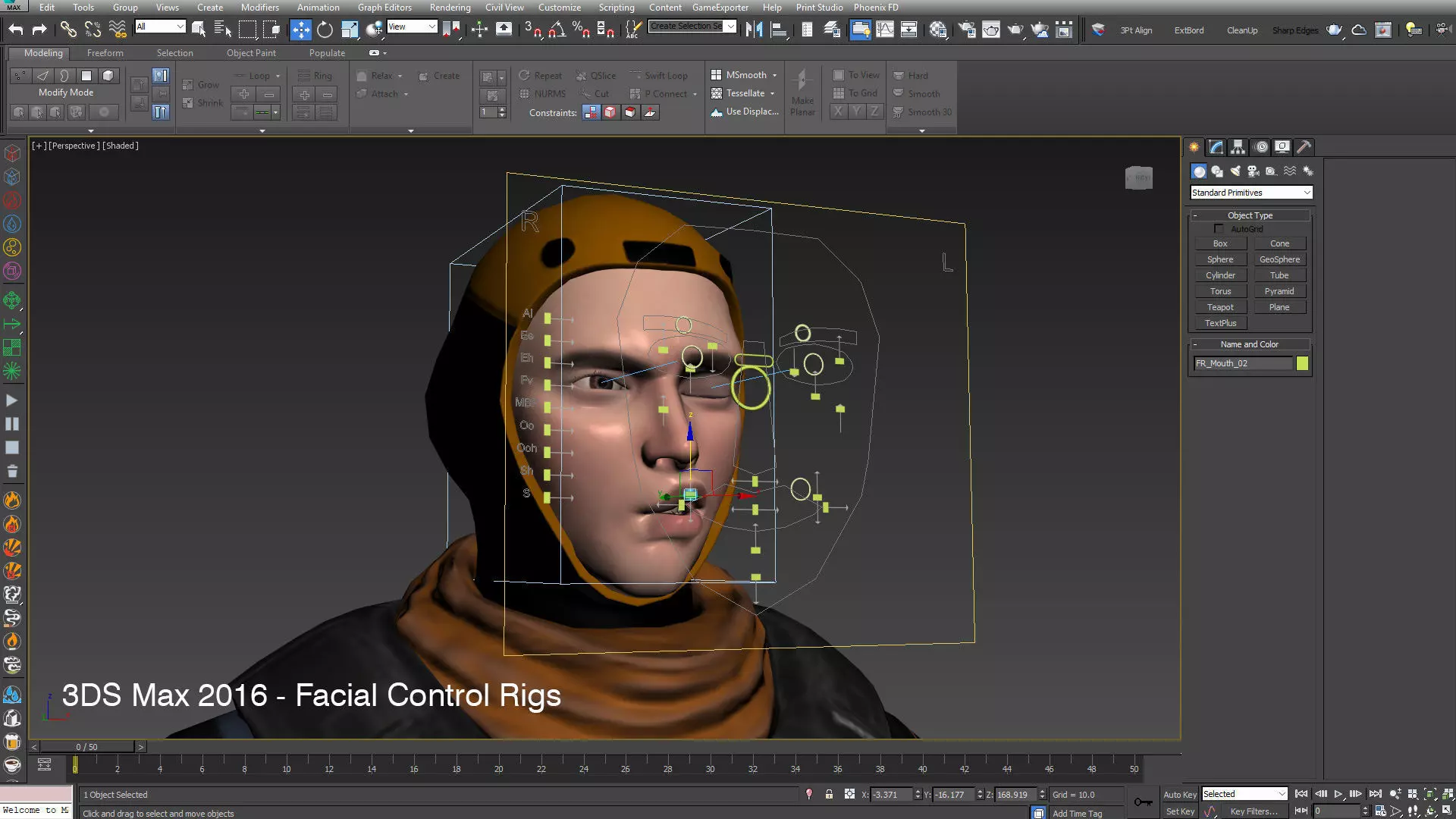
Task: Click the Redo arrow icon
Action: coord(39,30)
